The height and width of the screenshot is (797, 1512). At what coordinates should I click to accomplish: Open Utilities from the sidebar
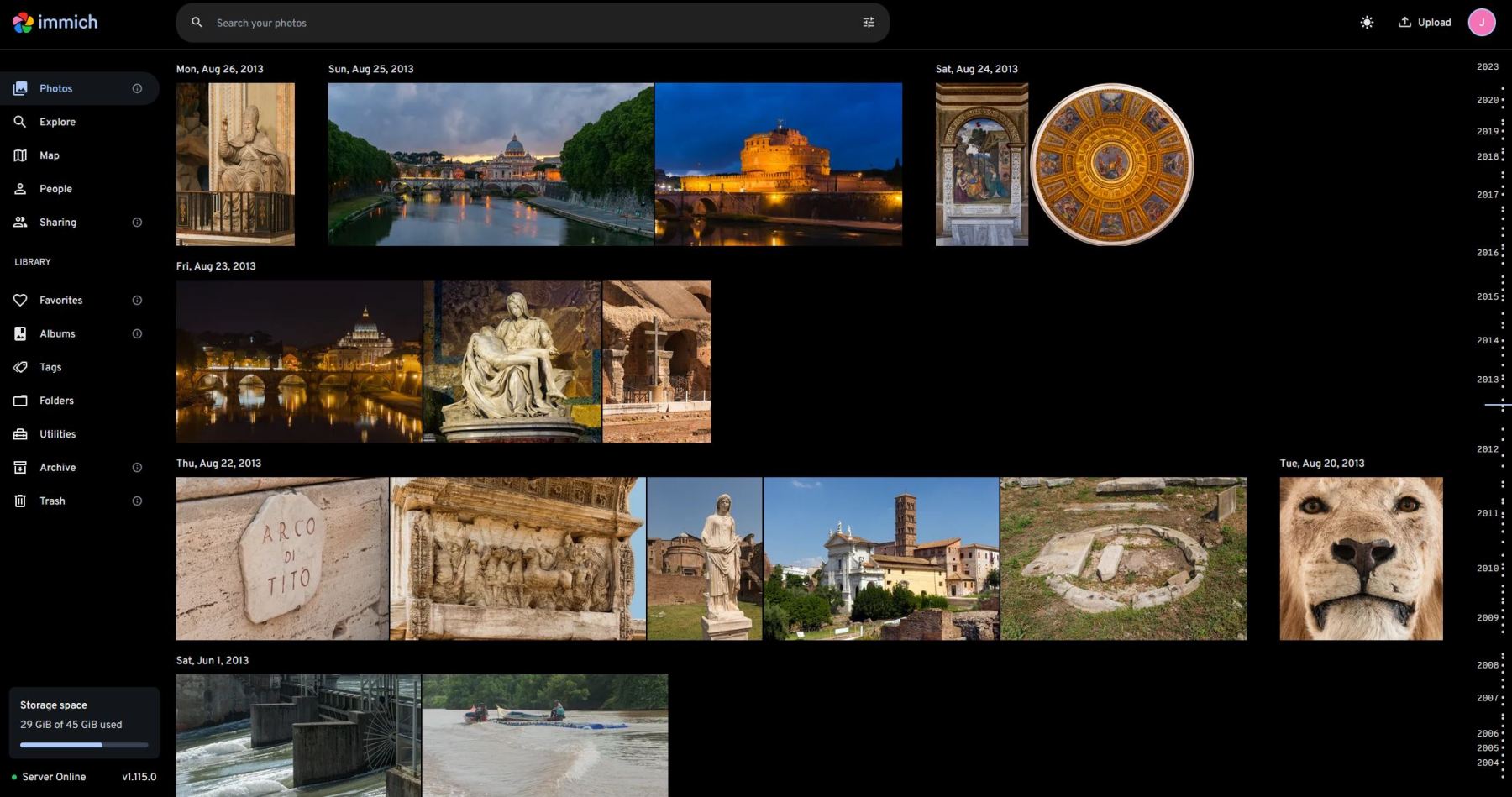pyautogui.click(x=57, y=434)
